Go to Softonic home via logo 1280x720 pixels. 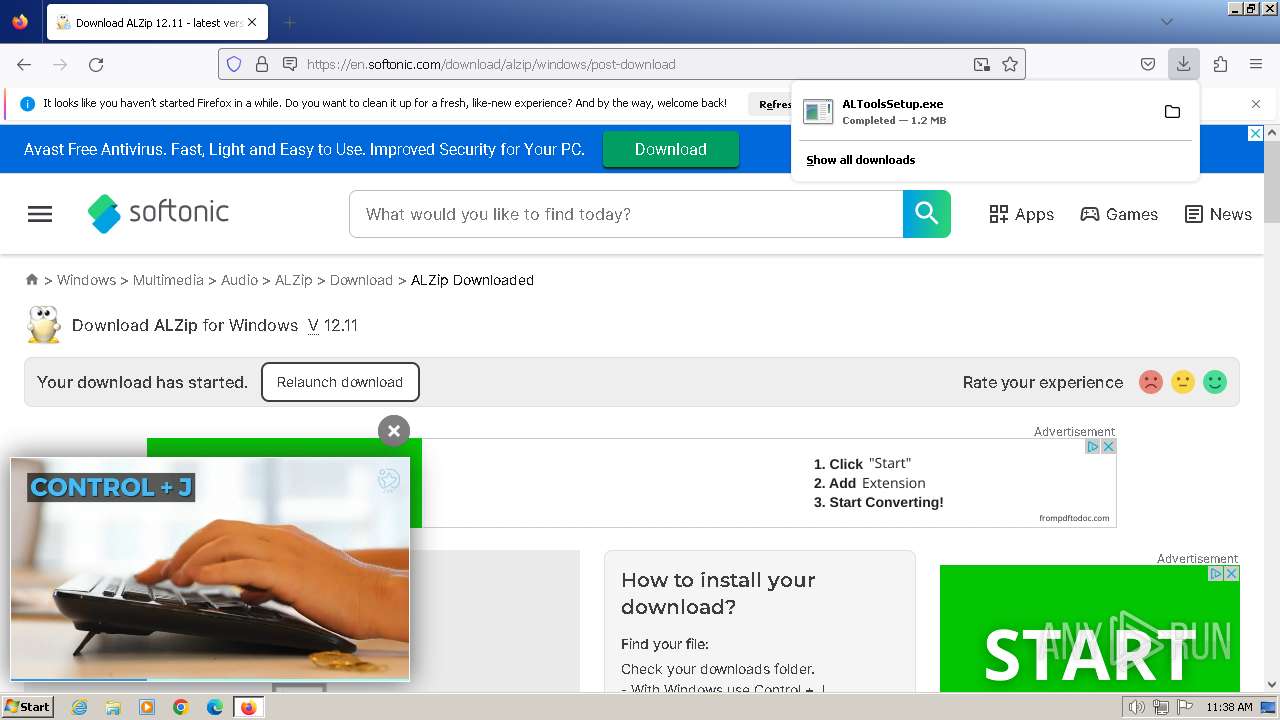(158, 213)
